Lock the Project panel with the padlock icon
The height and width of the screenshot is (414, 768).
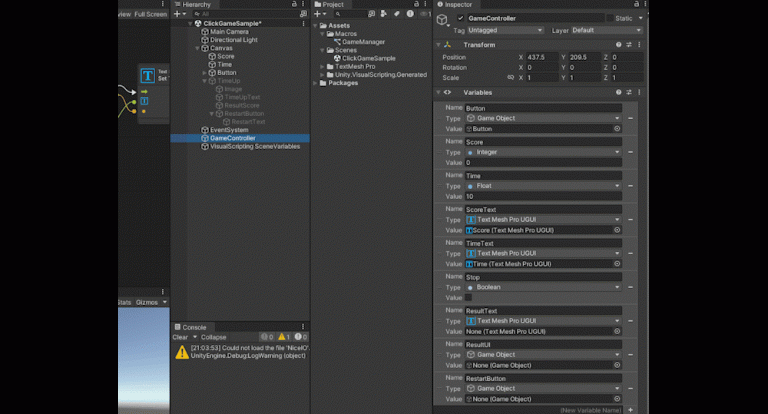tap(416, 4)
